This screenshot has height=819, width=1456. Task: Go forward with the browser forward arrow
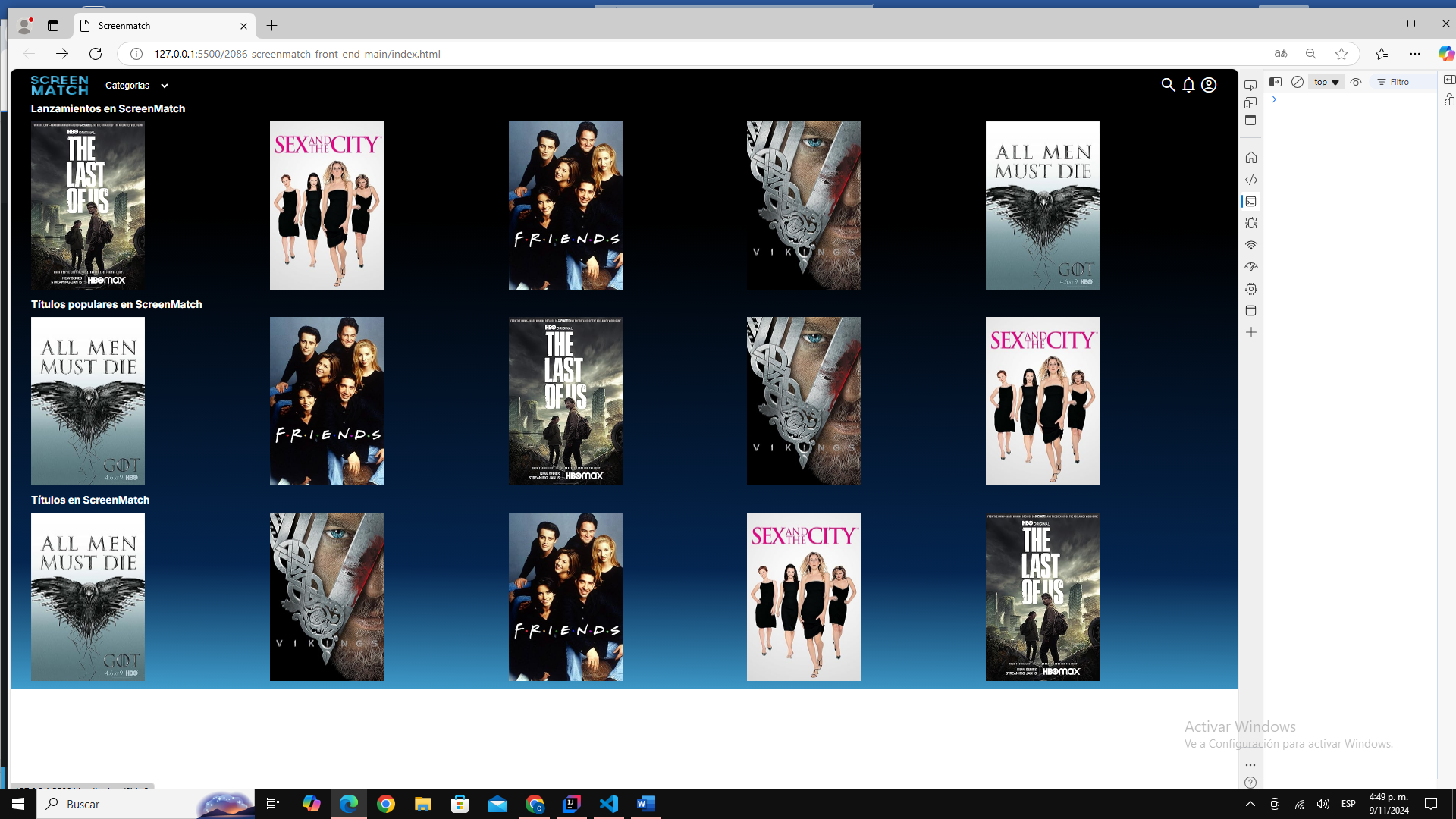coord(62,54)
